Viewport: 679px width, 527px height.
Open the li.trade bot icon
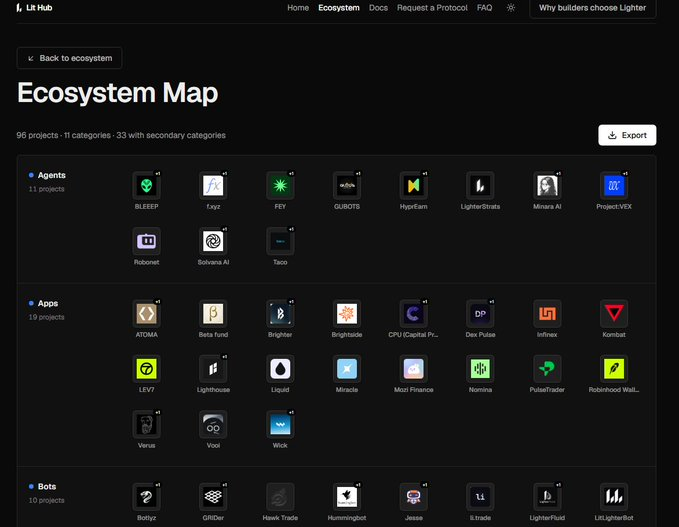click(480, 497)
